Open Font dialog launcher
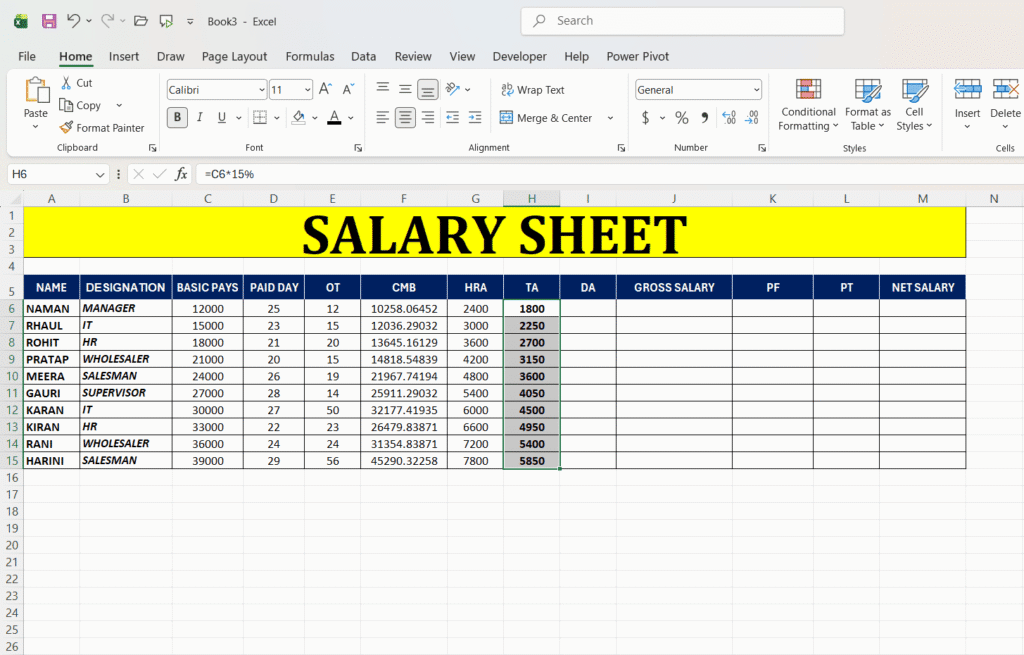 coord(358,148)
